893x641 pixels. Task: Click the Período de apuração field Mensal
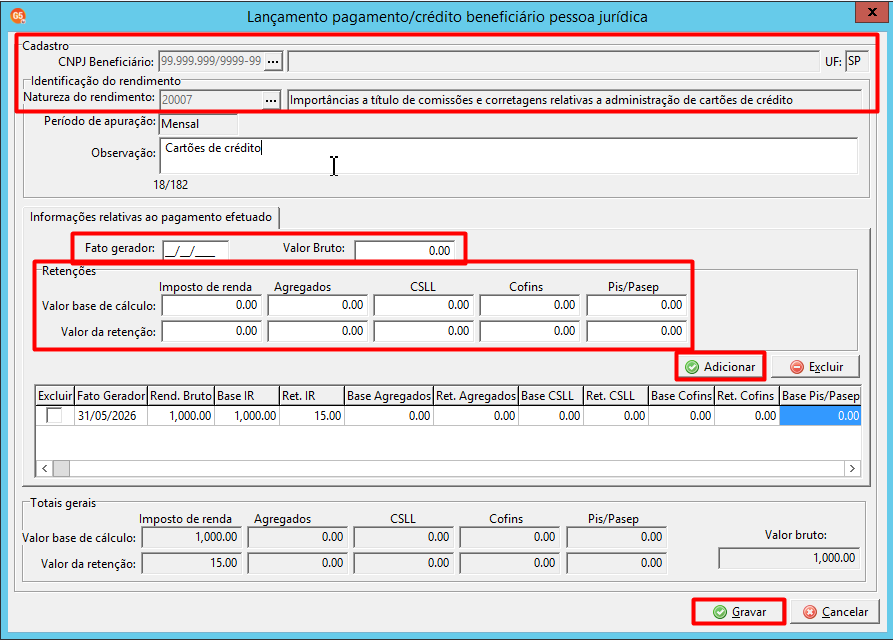pyautogui.click(x=198, y=124)
